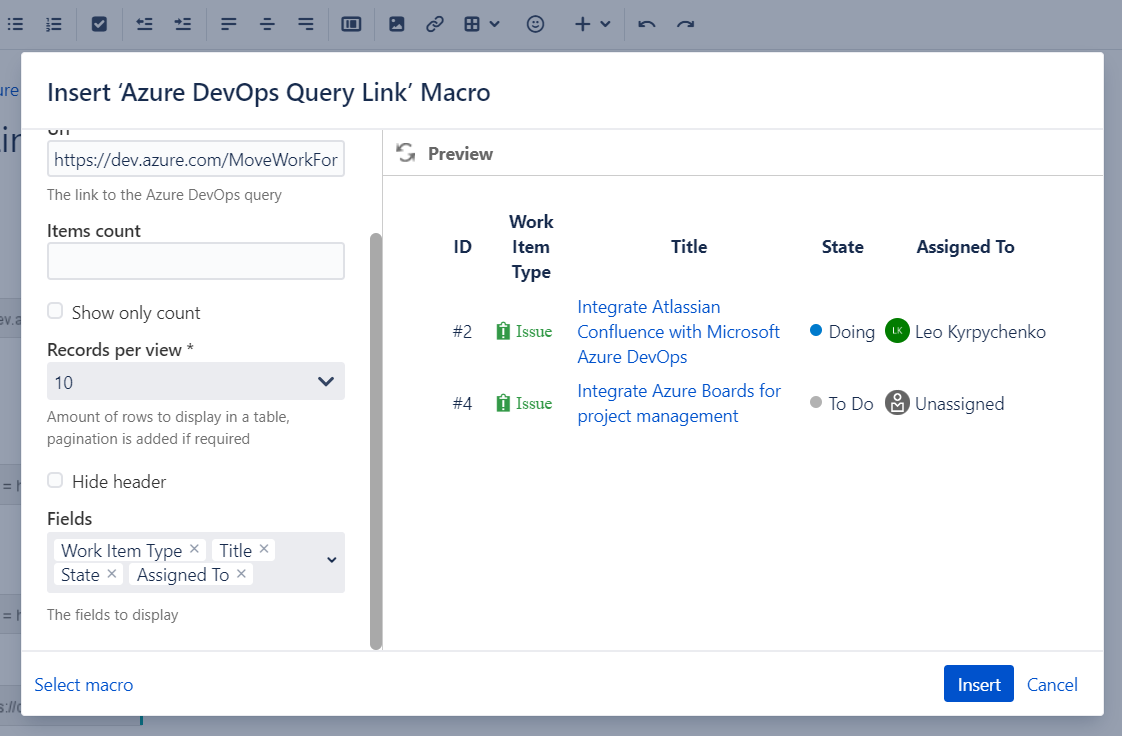Open the plus insert more menu
Image resolution: width=1122 pixels, height=736 pixels.
click(592, 24)
